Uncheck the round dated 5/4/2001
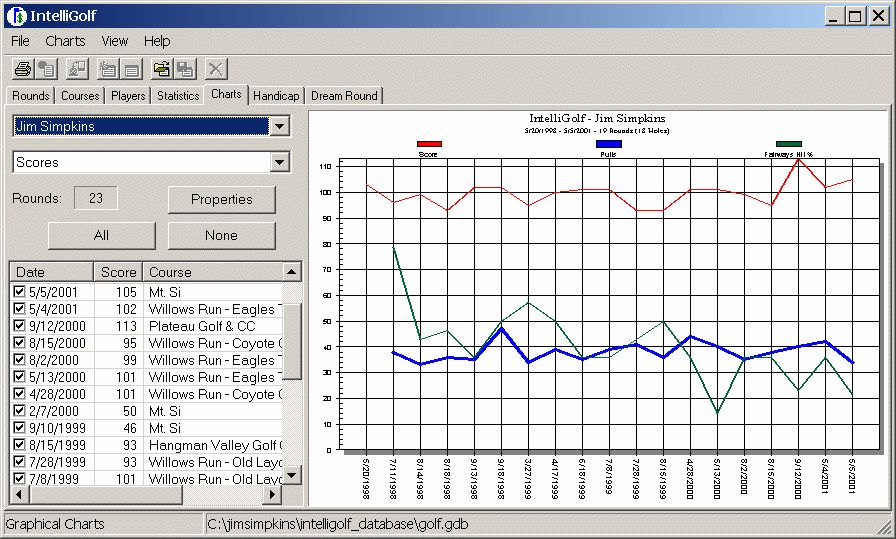 click(19, 309)
